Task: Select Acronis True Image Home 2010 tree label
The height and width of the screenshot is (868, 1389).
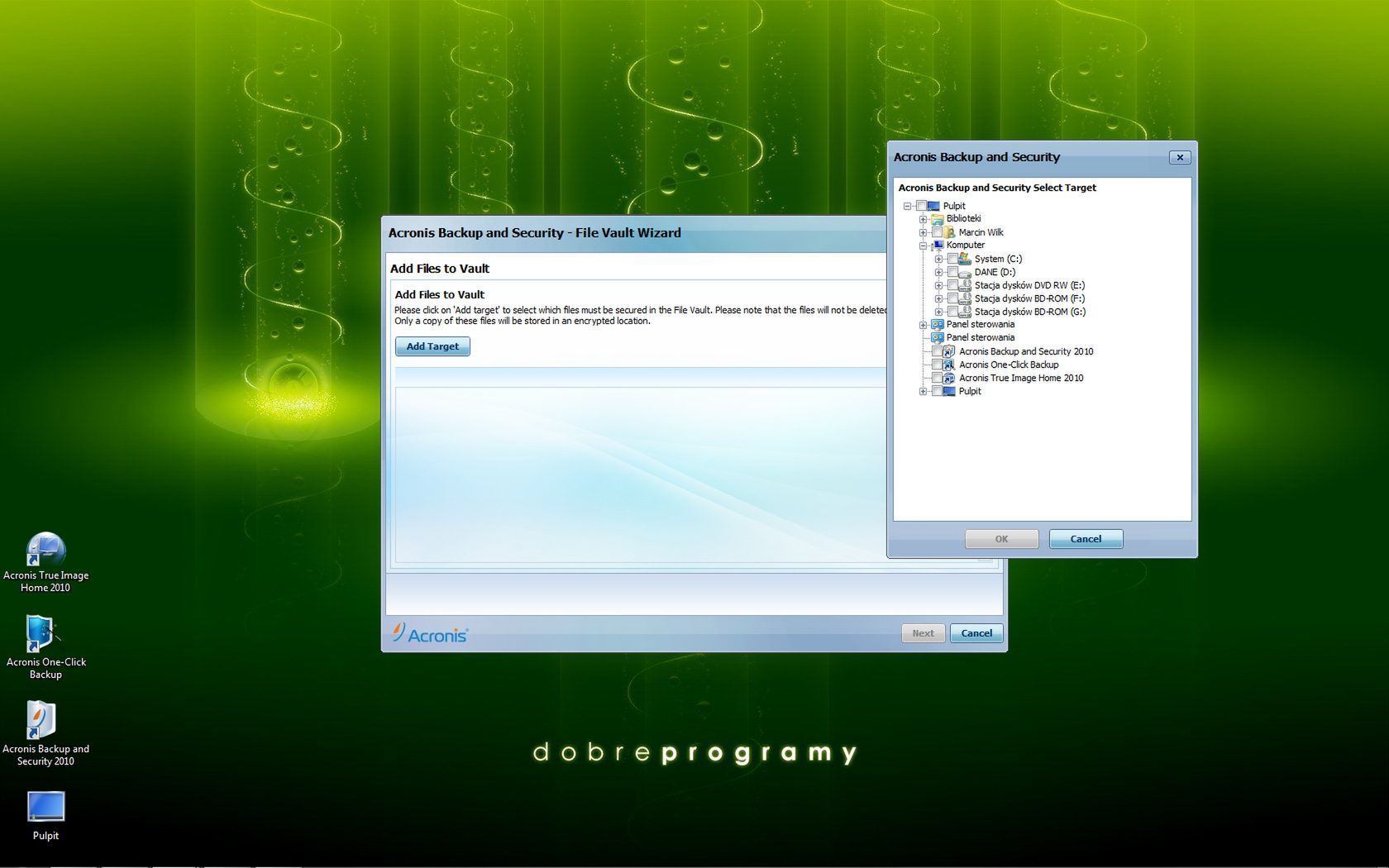Action: pyautogui.click(x=1021, y=378)
